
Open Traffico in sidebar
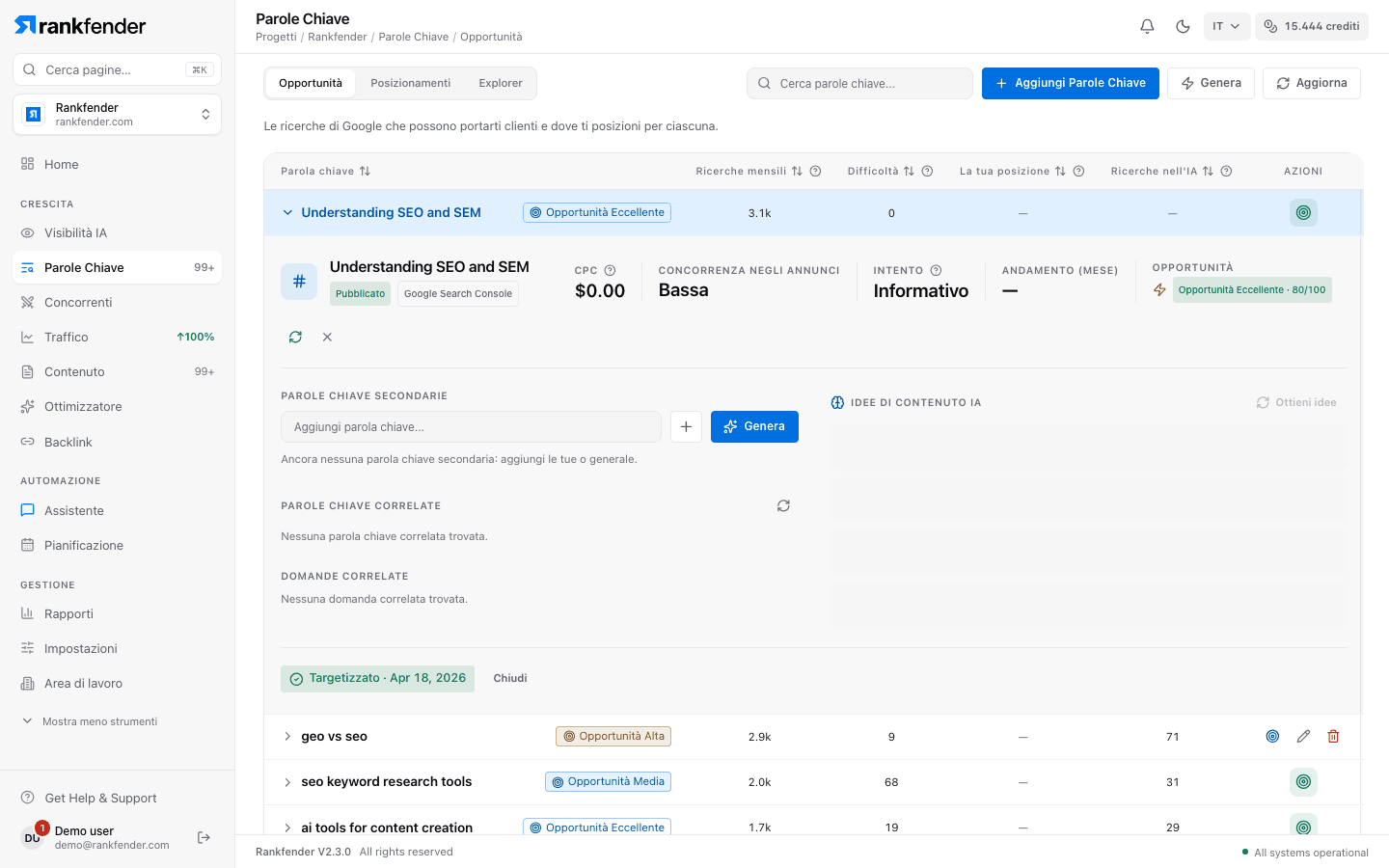click(x=118, y=337)
